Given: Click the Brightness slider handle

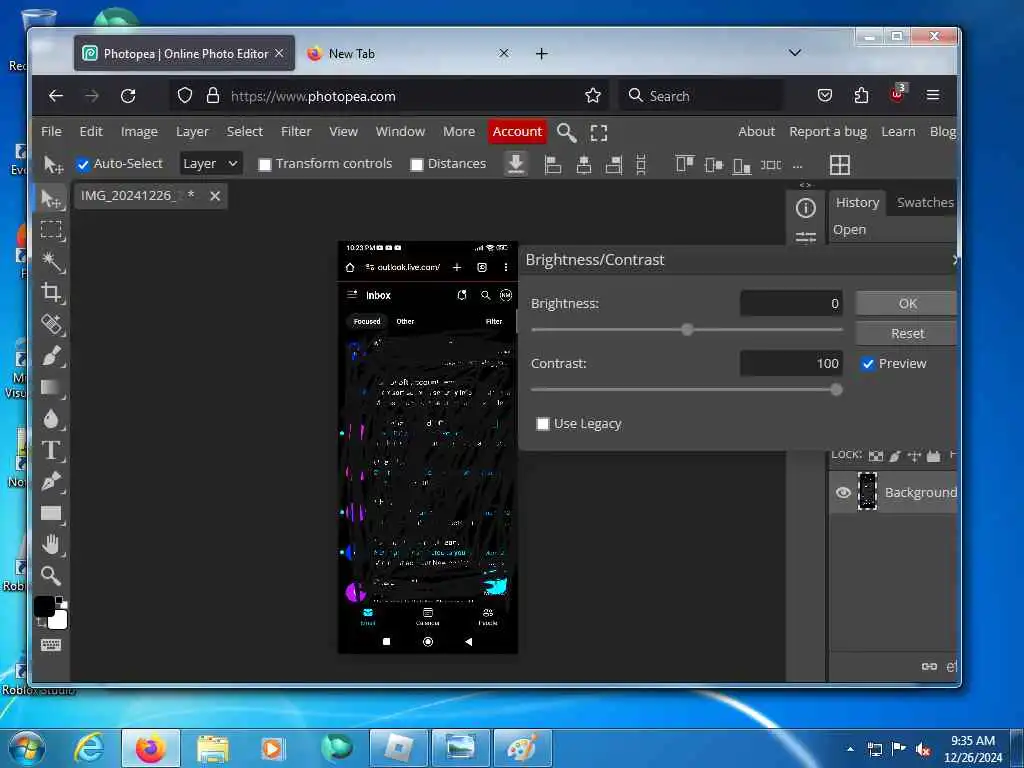Looking at the screenshot, I should click(687, 330).
